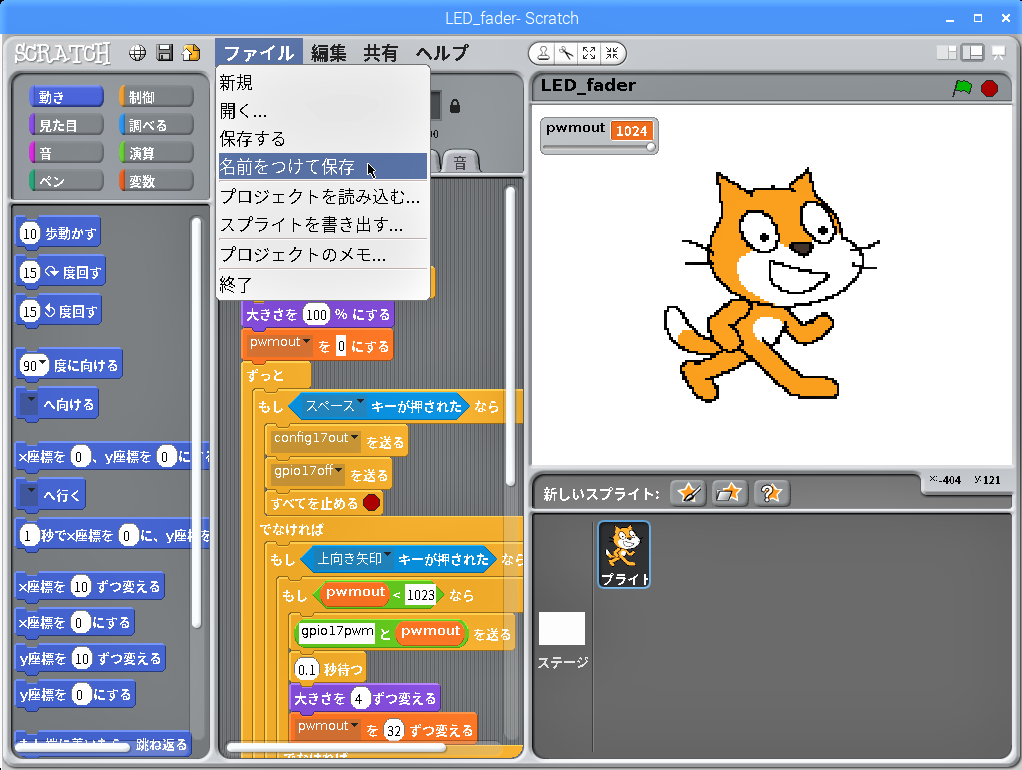Click the 10 歩動かす step value
The height and width of the screenshot is (770, 1022).
[30, 233]
